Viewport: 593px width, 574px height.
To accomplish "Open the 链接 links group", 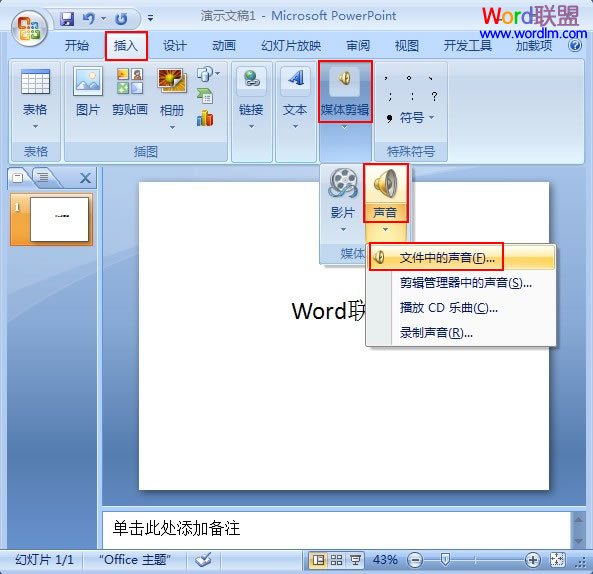I will pyautogui.click(x=251, y=98).
